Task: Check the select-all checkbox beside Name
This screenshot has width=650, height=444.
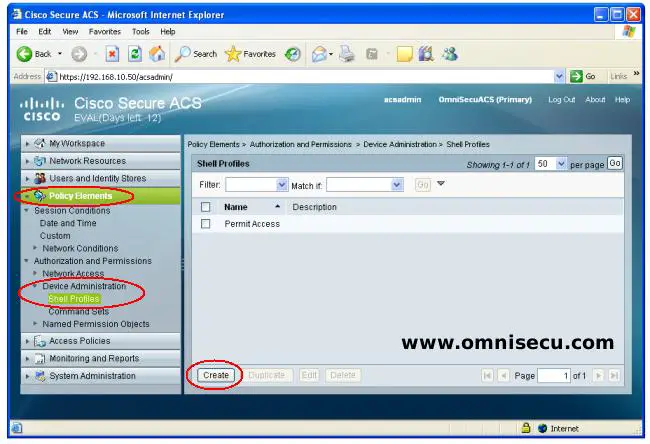Action: (205, 207)
